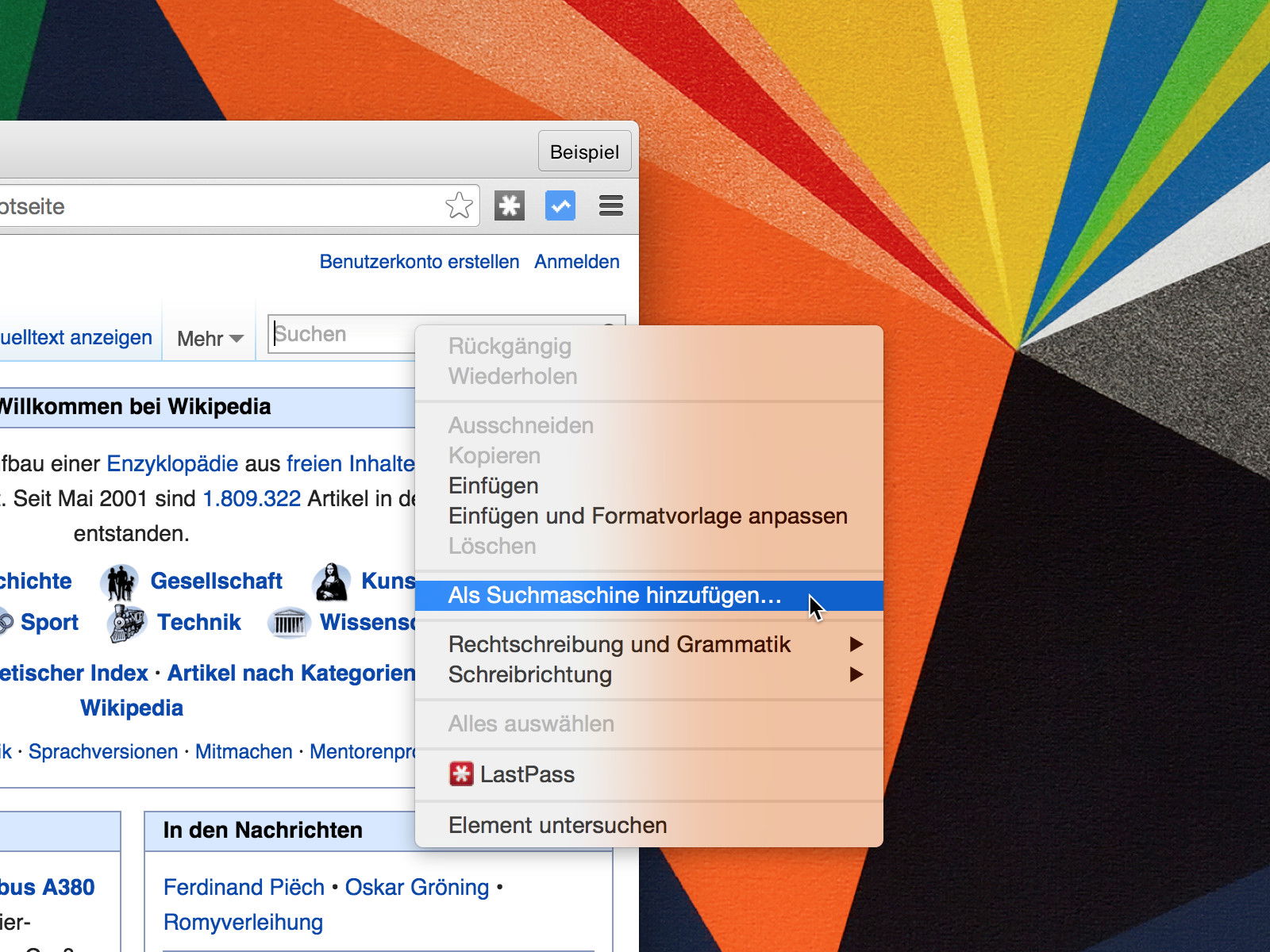
Task: Click the Willkommen bei Wikipedia heading
Action: 135,407
